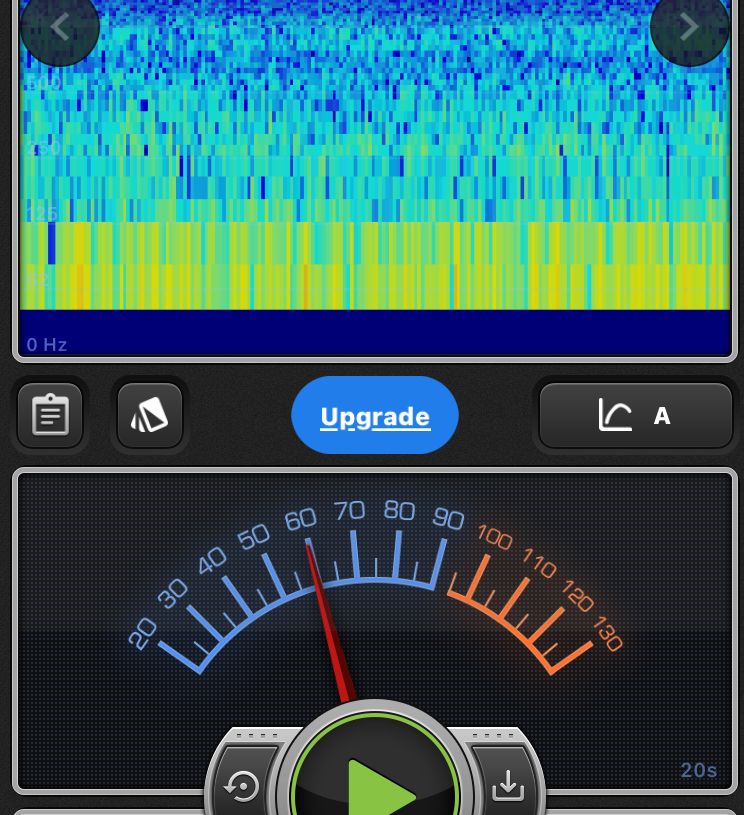Go to next chart with right arrow
Viewport: 744px width, 815px height.
(689, 27)
